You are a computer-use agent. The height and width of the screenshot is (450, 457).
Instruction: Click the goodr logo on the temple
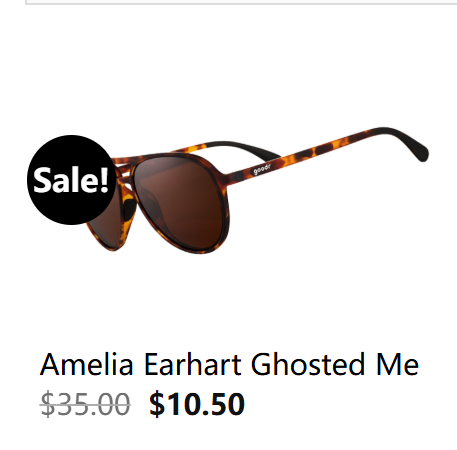(x=262, y=169)
